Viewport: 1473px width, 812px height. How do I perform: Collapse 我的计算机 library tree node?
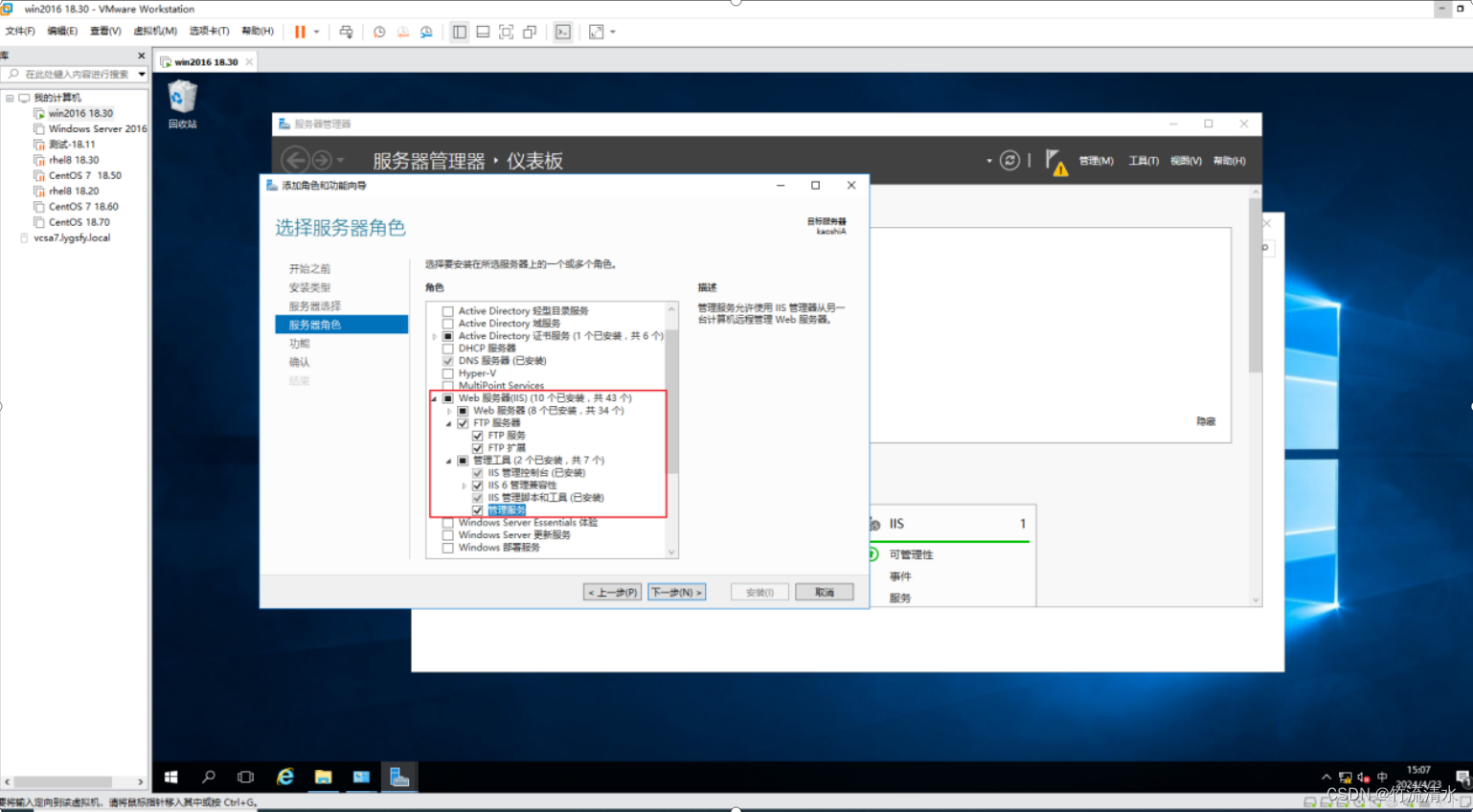click(10, 98)
